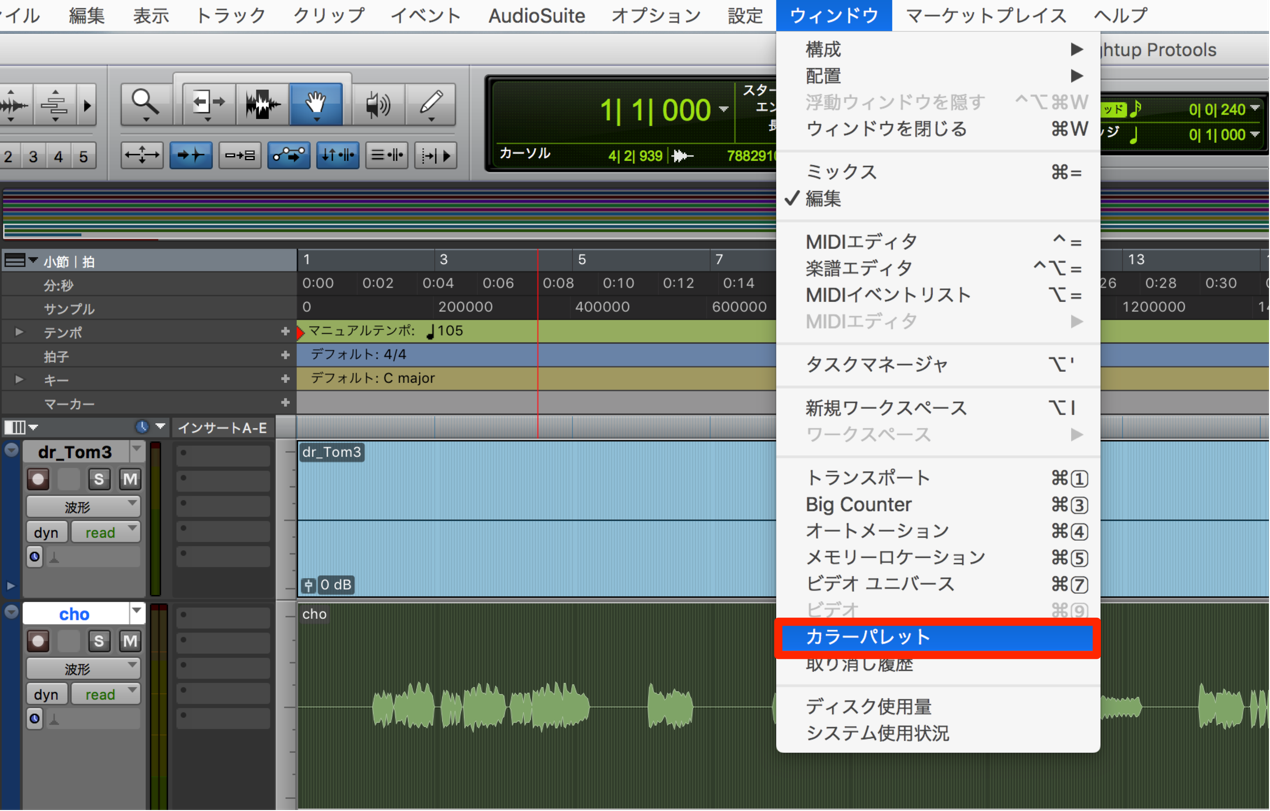The height and width of the screenshot is (811, 1270).
Task: Mute the cho track
Action: click(x=130, y=641)
